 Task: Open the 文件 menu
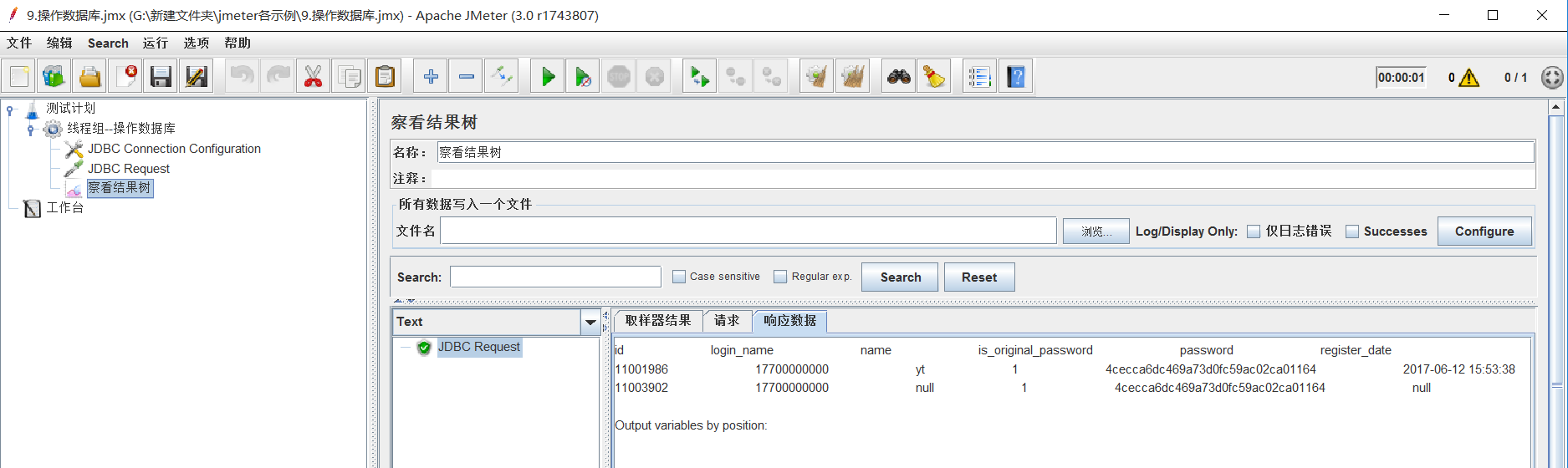[x=19, y=43]
